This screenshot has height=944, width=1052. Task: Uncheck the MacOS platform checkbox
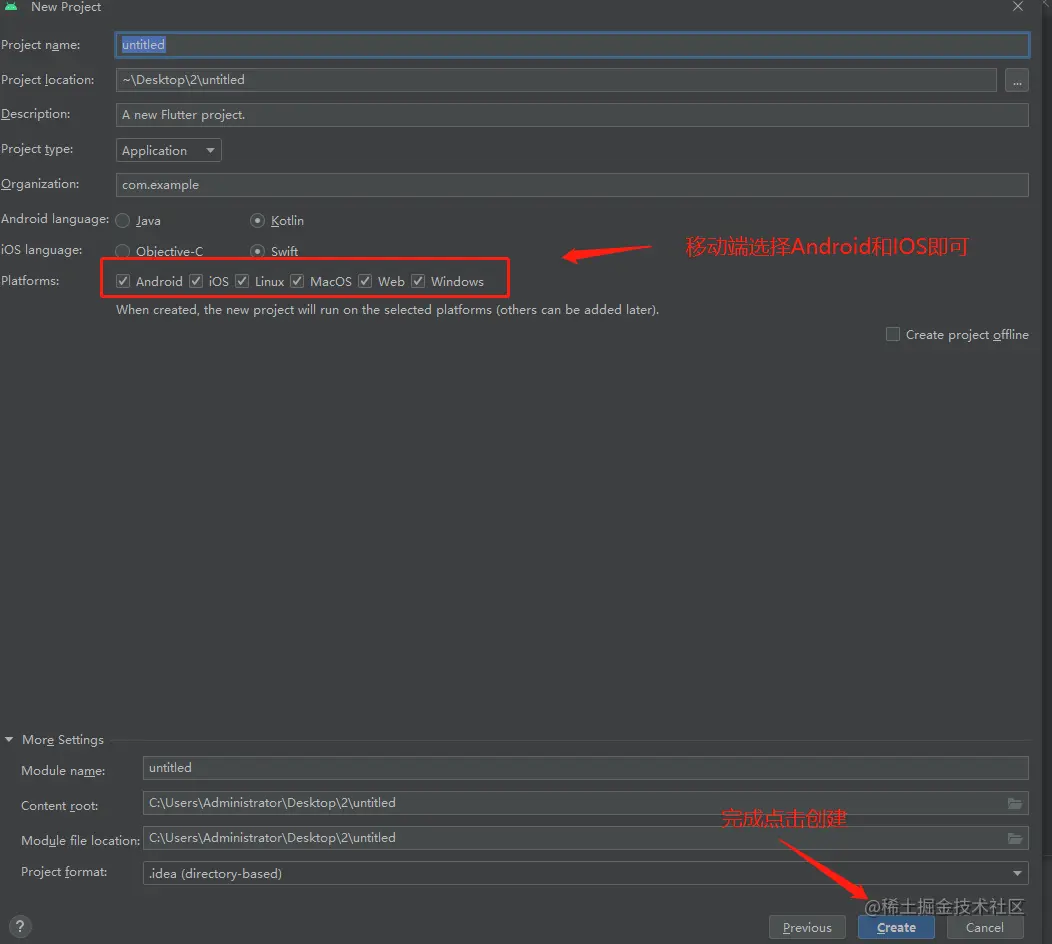click(297, 281)
